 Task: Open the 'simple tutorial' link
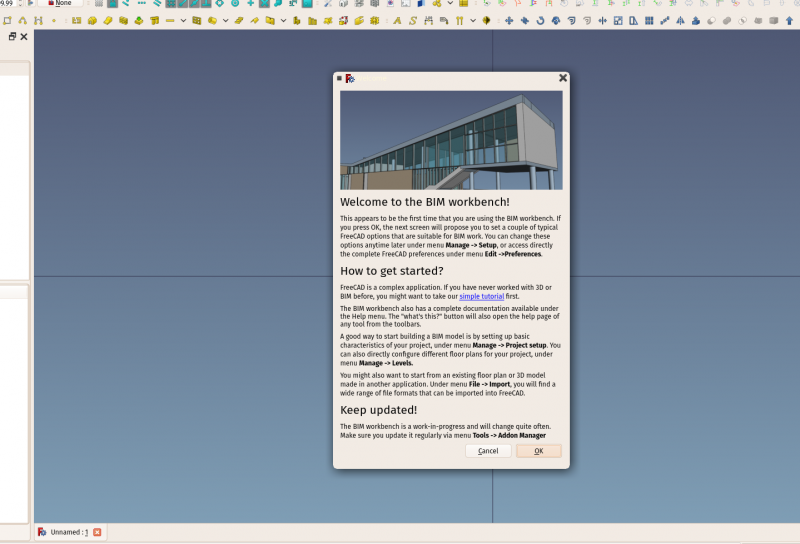pyautogui.click(x=482, y=296)
